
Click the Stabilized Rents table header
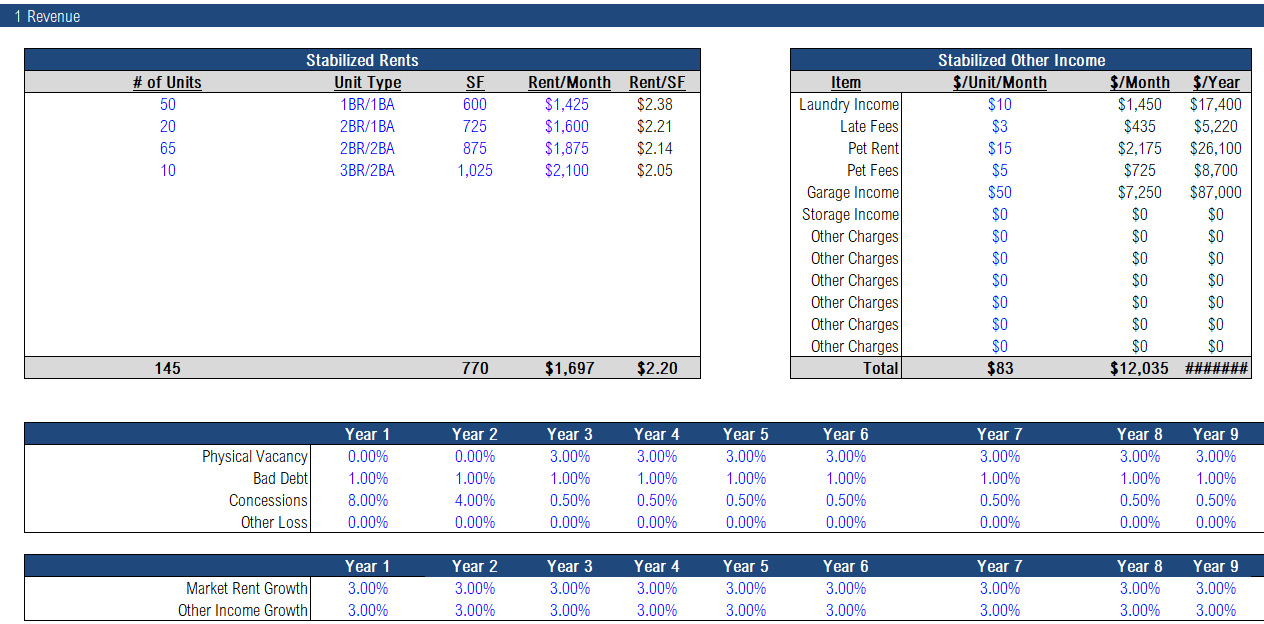pyautogui.click(x=361, y=60)
